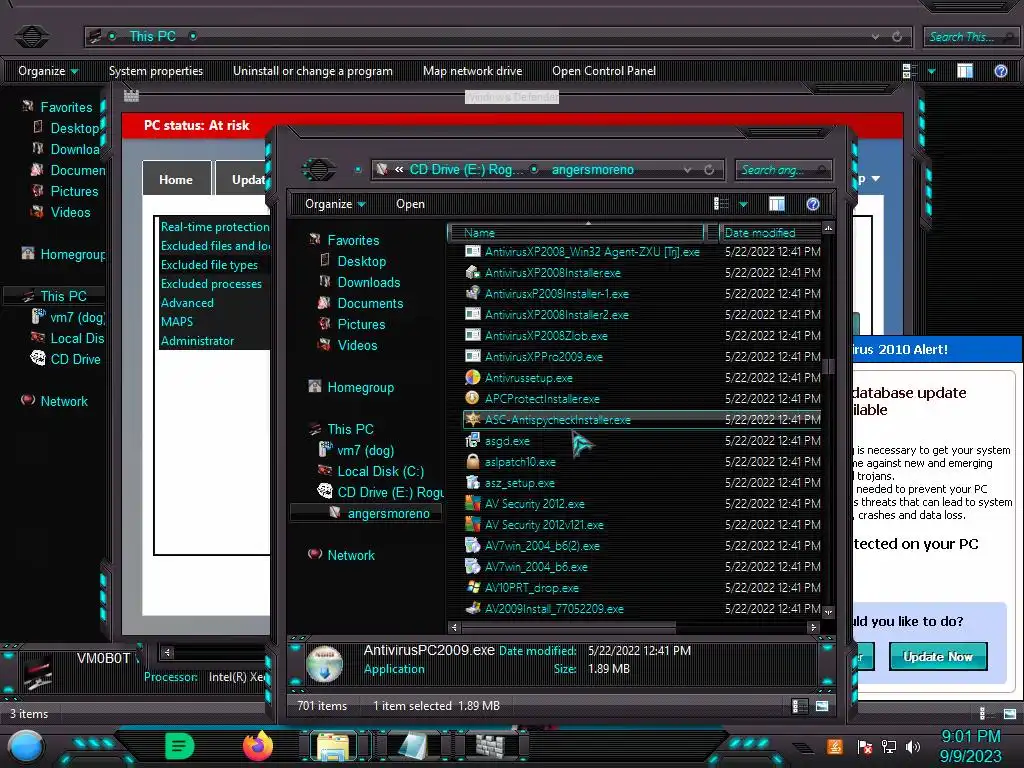Click search box in angersmoreno window
The height and width of the screenshot is (768, 1024).
[783, 170]
